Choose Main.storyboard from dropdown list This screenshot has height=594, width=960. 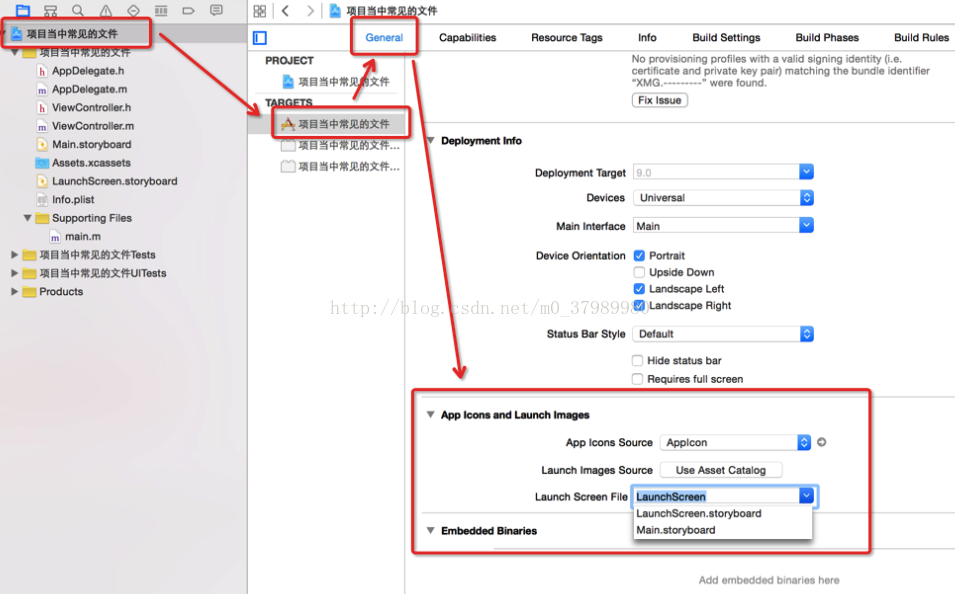point(675,530)
